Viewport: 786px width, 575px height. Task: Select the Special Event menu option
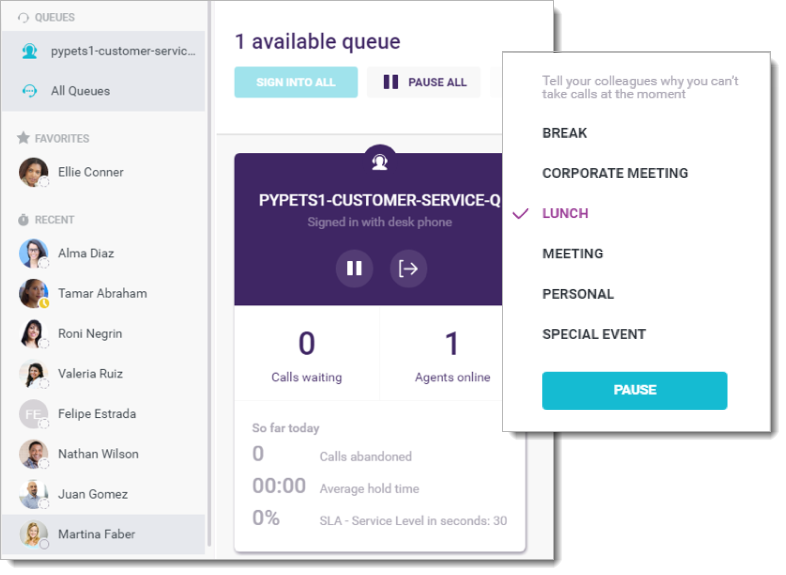pos(594,334)
